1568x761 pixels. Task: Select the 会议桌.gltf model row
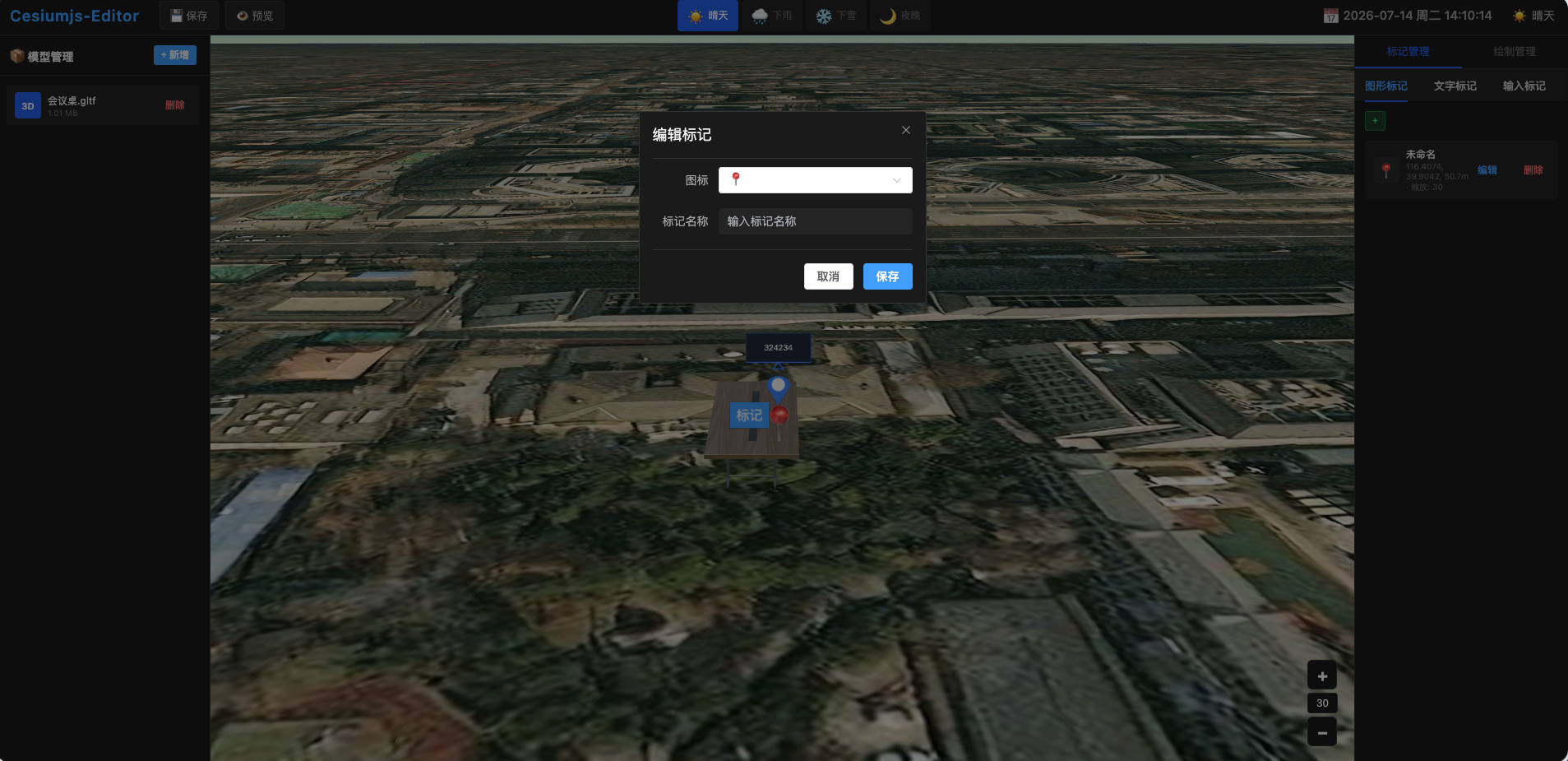pos(103,105)
